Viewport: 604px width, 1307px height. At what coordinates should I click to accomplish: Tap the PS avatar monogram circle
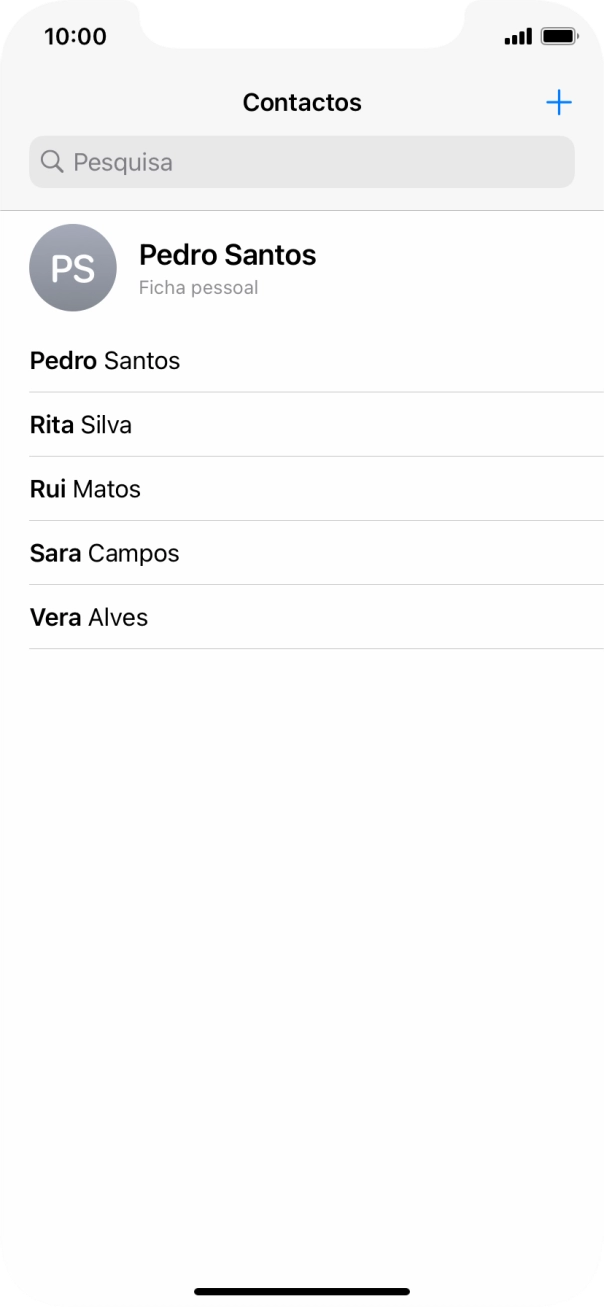(73, 268)
